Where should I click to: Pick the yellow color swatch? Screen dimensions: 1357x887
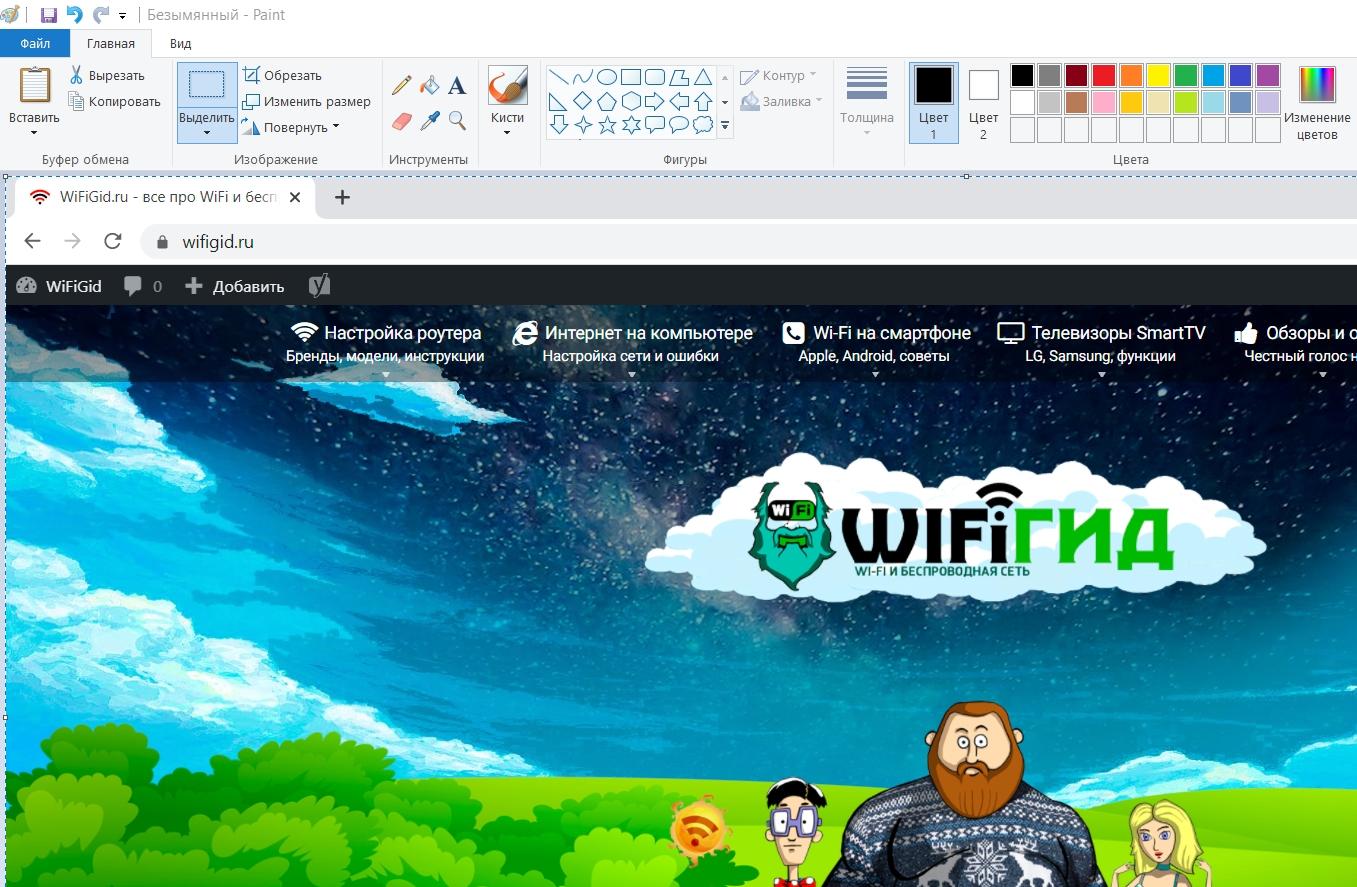(1158, 76)
